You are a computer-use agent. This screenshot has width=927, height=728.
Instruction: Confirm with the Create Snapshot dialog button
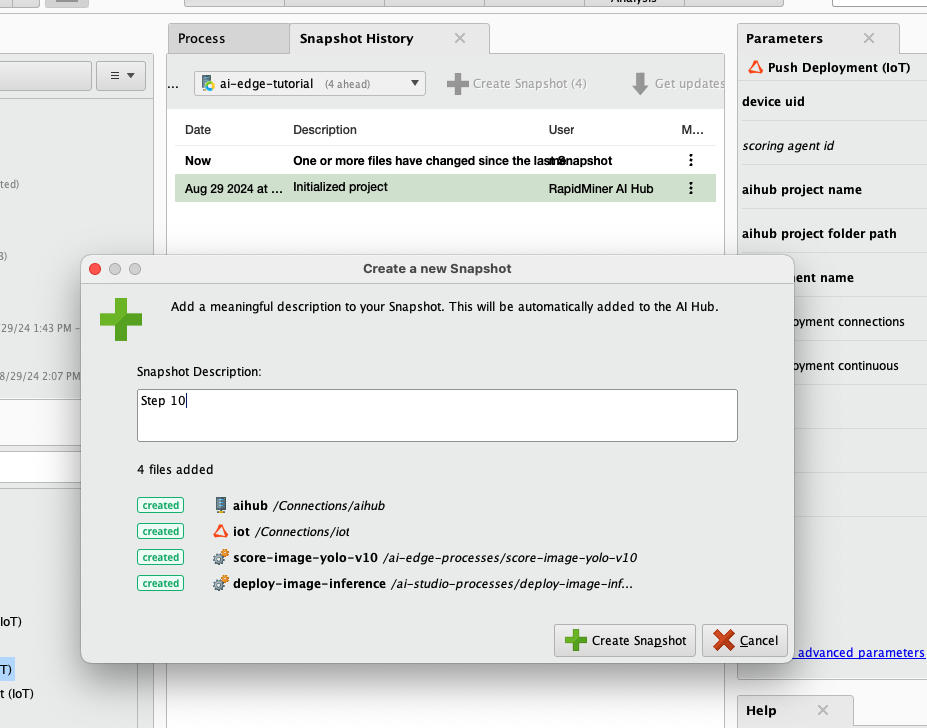(625, 641)
